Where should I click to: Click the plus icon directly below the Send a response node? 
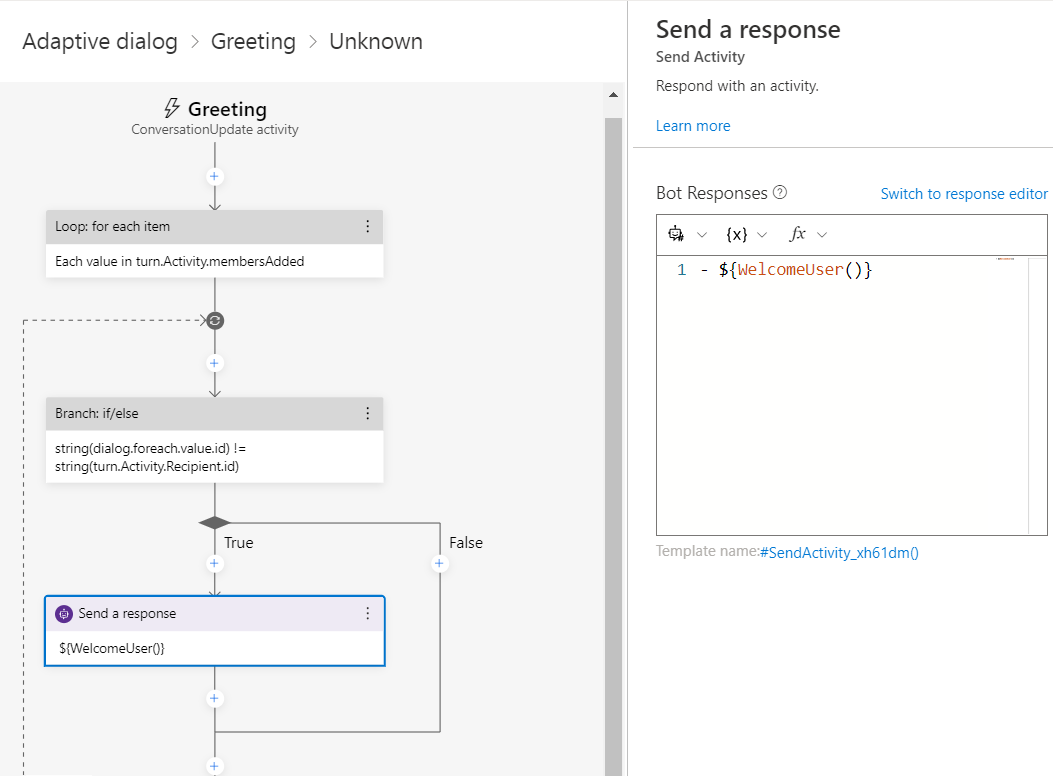(214, 698)
